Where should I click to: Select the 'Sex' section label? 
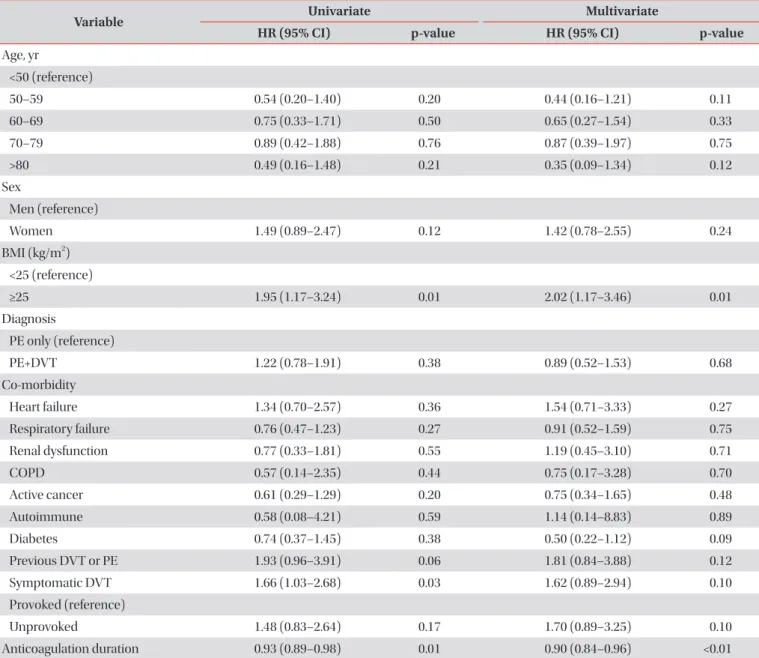[11, 187]
